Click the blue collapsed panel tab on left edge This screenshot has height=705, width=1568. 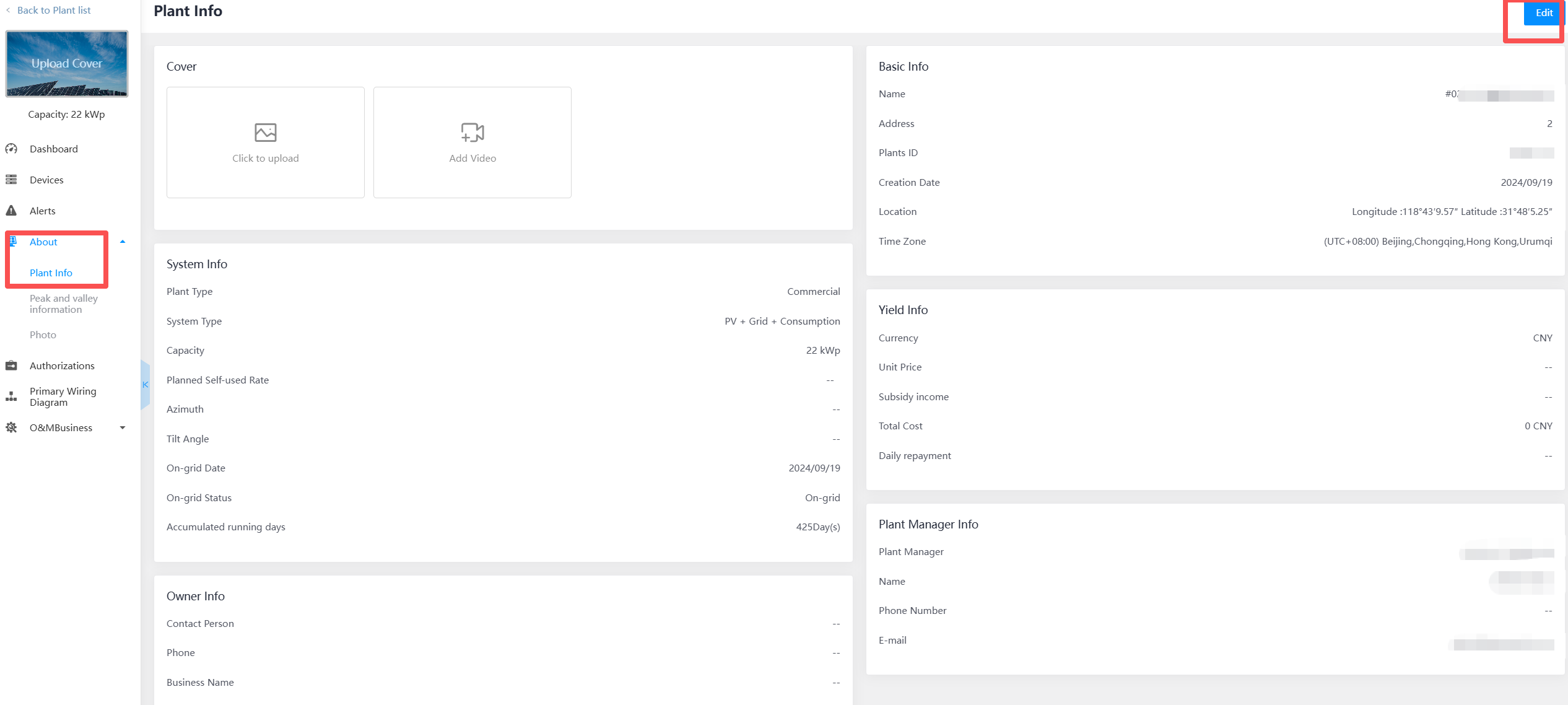click(146, 384)
